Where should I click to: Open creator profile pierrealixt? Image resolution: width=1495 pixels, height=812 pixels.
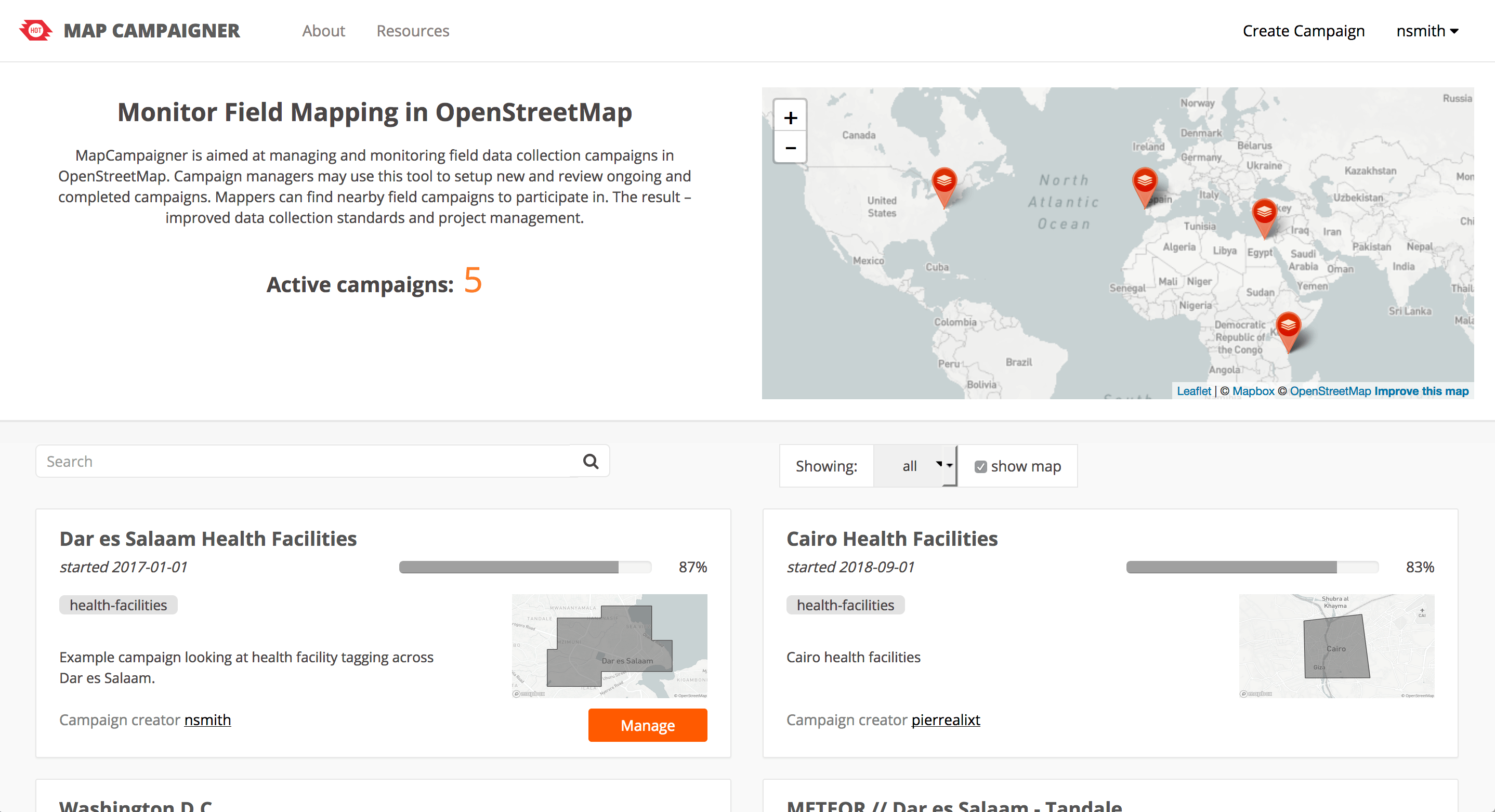click(946, 719)
